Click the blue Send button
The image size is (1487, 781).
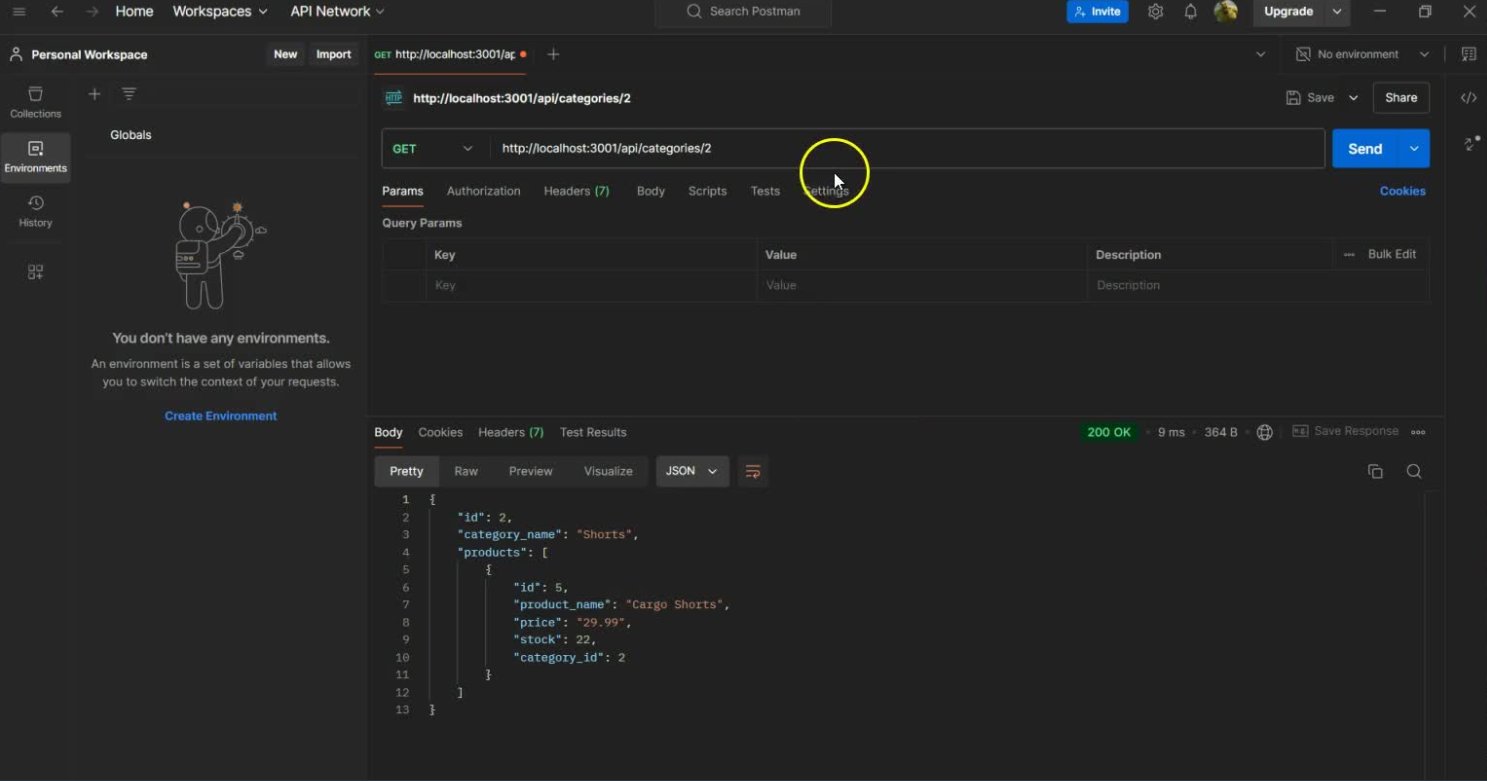1365,148
